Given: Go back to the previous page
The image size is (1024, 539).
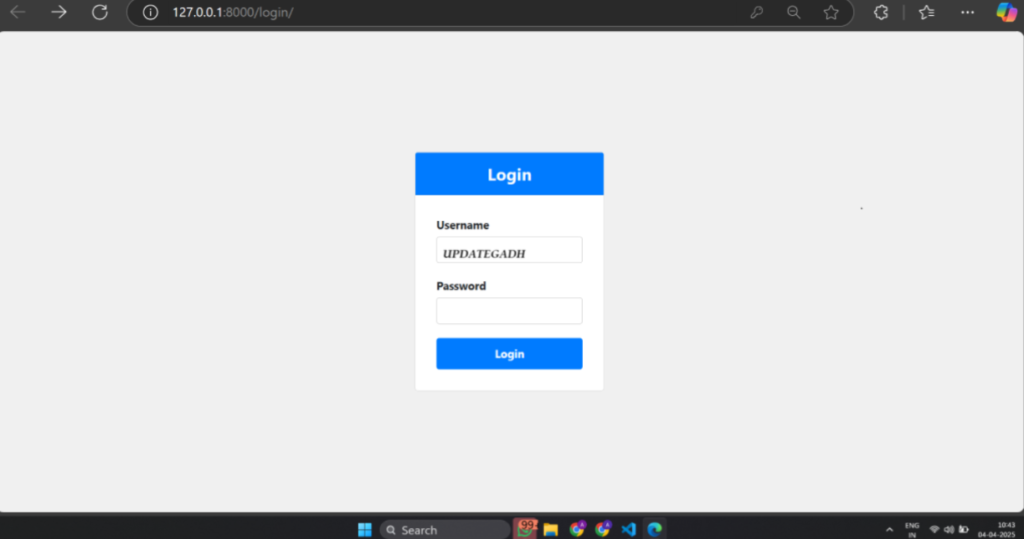Looking at the screenshot, I should [18, 12].
